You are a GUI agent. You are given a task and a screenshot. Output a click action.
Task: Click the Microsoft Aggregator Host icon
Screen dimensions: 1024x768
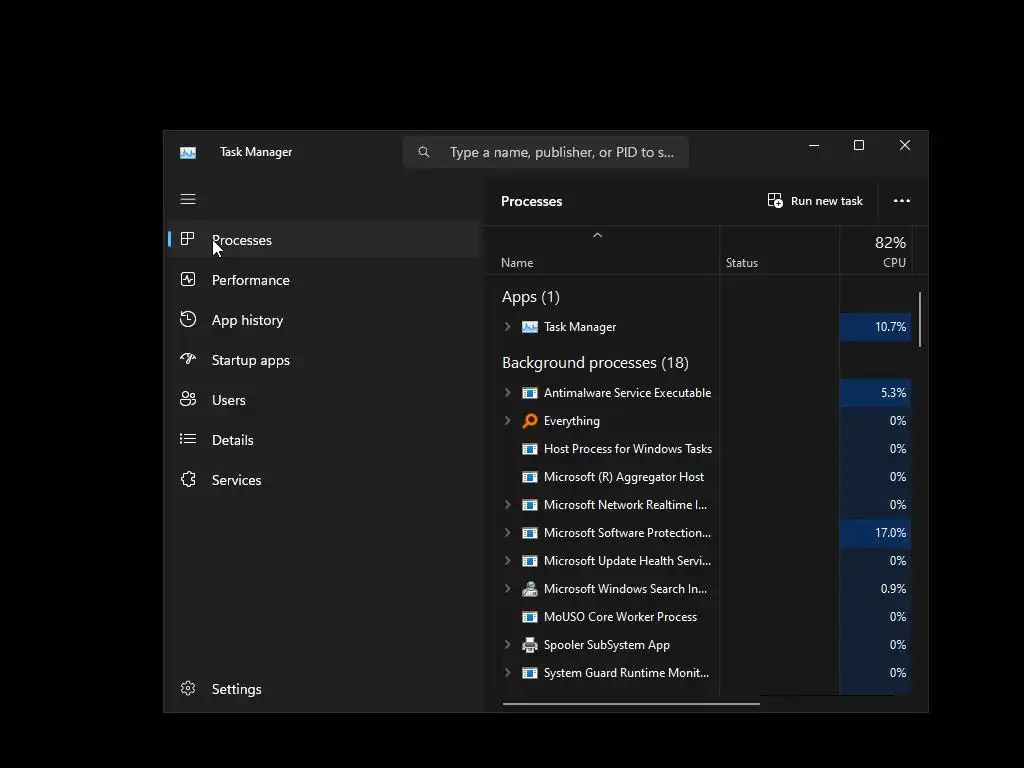[530, 477]
